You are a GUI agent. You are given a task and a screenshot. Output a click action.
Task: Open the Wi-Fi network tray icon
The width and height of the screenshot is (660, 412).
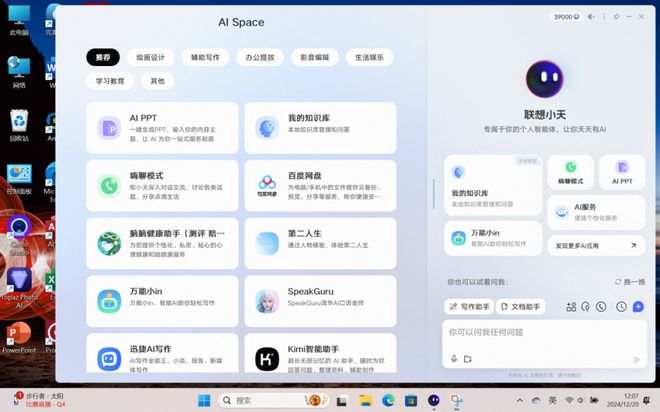(569, 400)
